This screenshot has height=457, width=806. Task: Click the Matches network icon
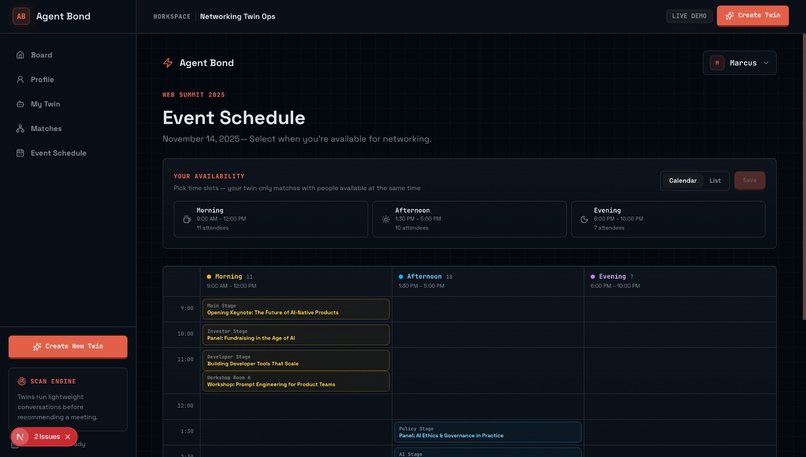(20, 129)
